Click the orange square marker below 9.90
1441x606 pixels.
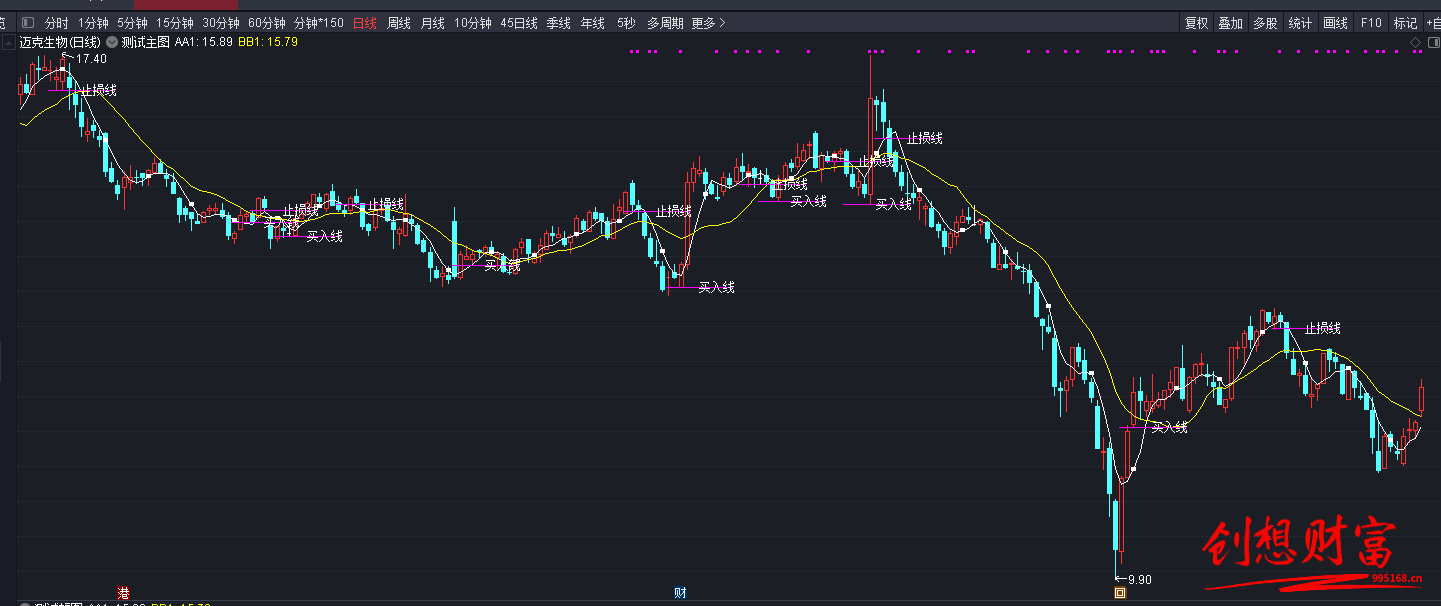(1120, 593)
